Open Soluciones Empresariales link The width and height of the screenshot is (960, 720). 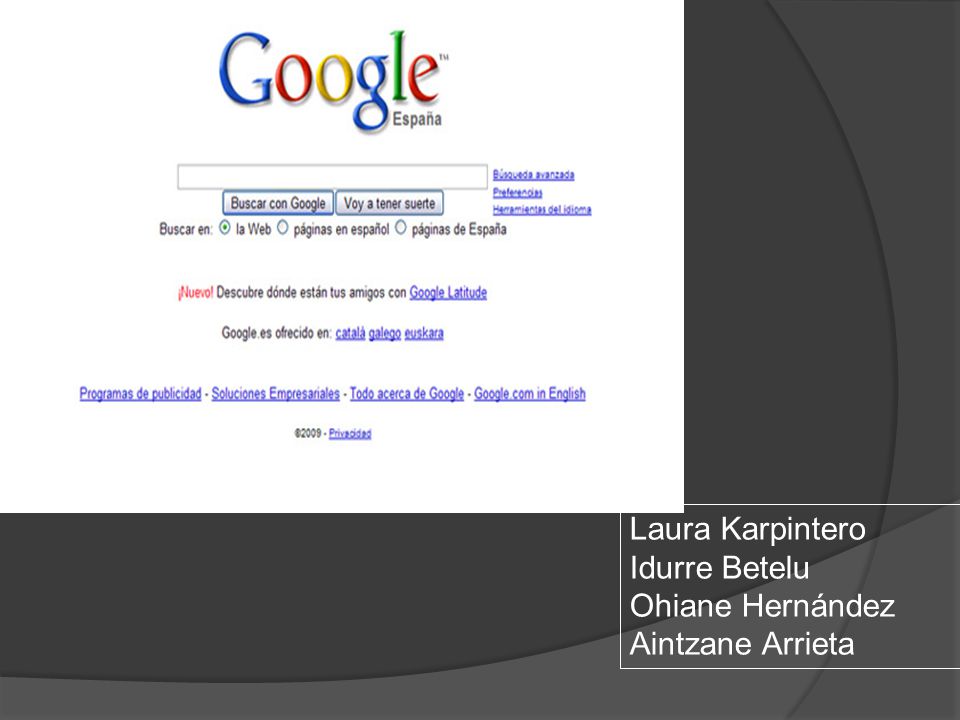276,394
